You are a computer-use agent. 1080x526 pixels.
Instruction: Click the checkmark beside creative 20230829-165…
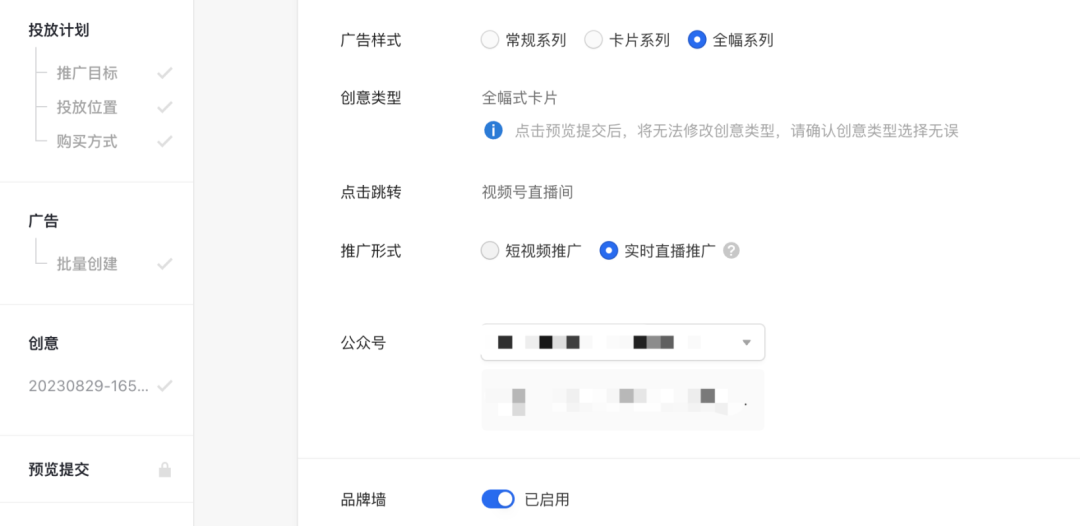(165, 386)
